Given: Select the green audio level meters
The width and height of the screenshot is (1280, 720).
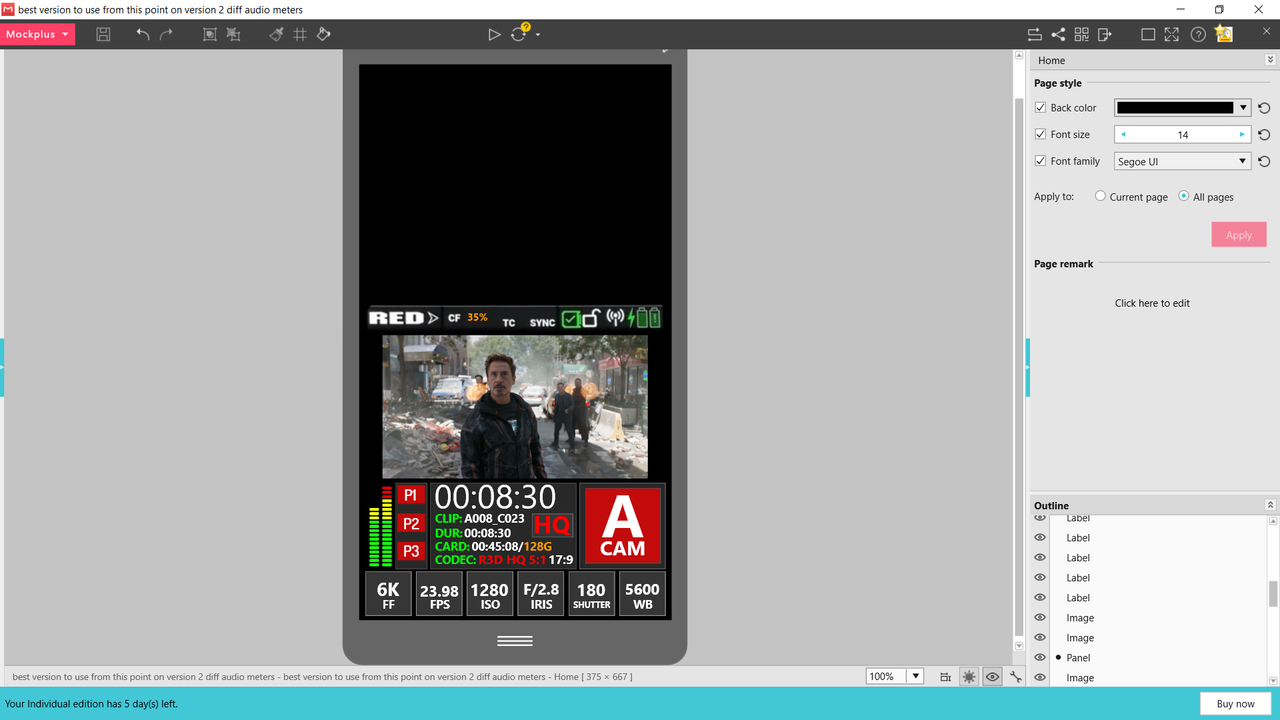Looking at the screenshot, I should pos(381,526).
